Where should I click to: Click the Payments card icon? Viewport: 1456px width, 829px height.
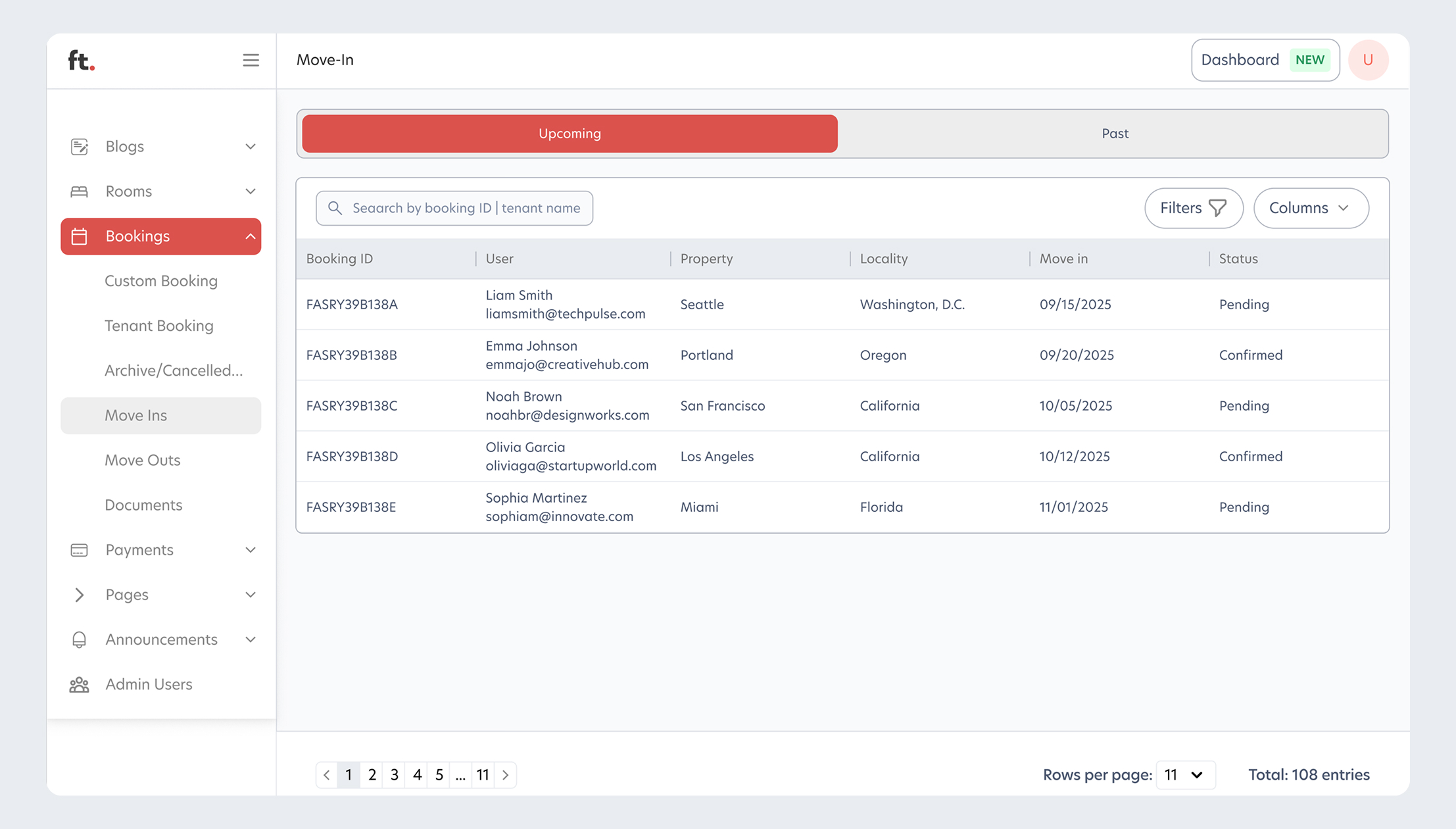click(79, 550)
